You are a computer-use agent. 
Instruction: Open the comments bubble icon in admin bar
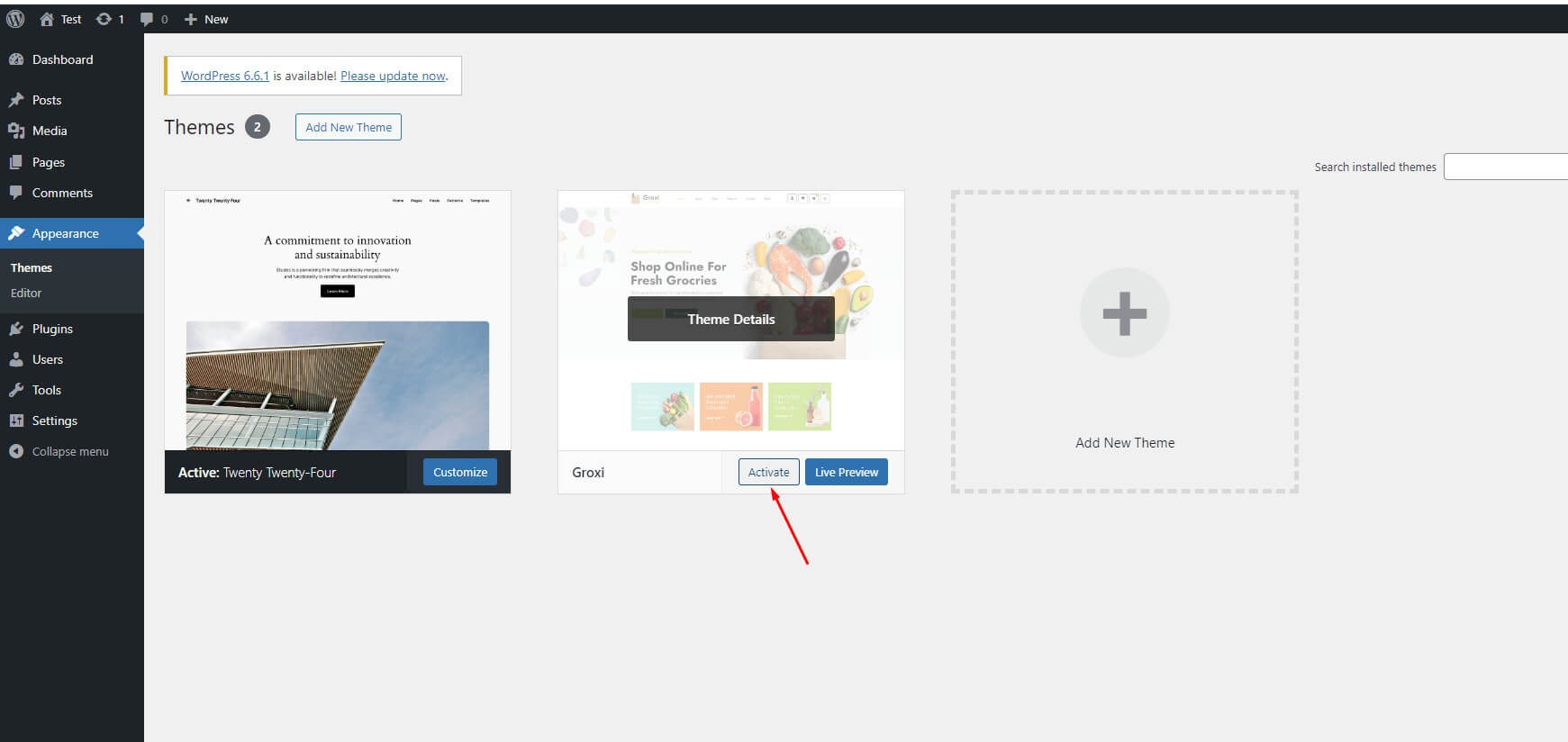[x=147, y=19]
